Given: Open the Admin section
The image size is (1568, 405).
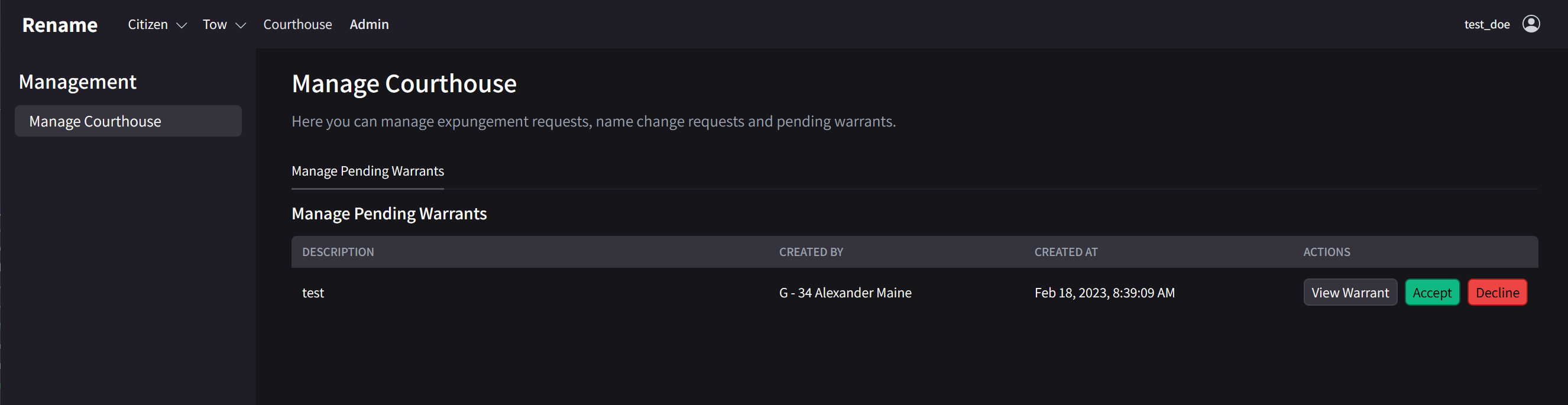Looking at the screenshot, I should (369, 24).
